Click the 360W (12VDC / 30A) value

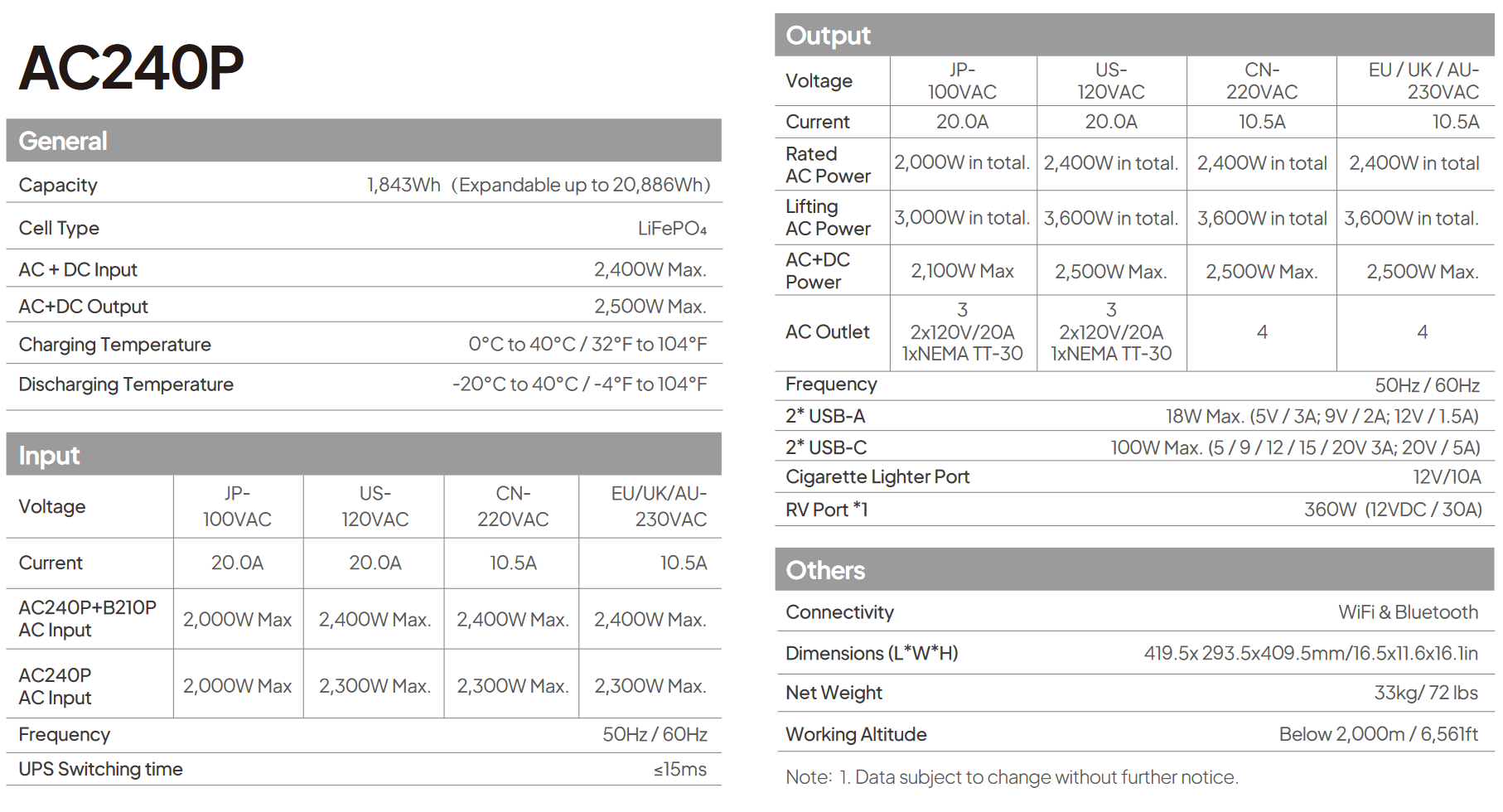click(1393, 510)
